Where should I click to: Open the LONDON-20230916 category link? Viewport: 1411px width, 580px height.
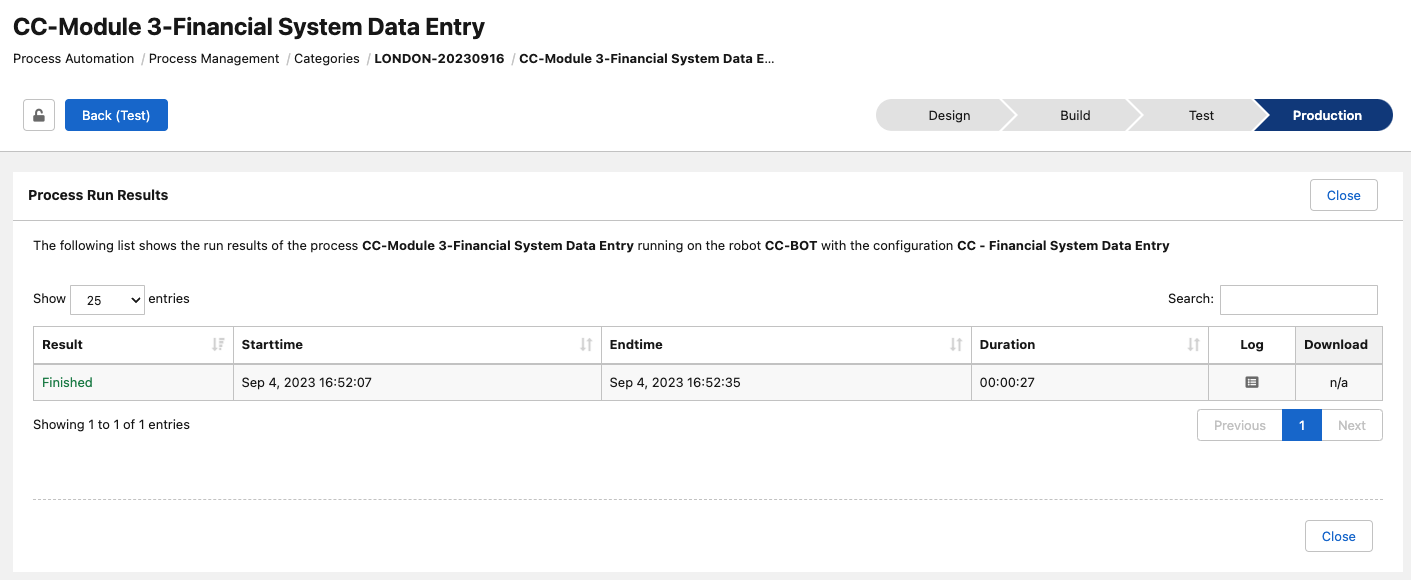(440, 58)
